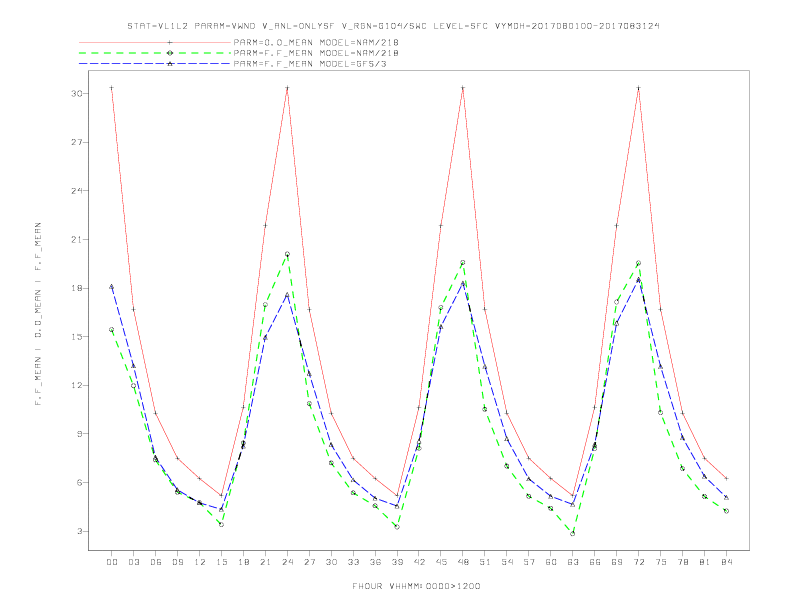792x612 pixels.
Task: Click the plus marker on red legend line
Action: [170, 42]
